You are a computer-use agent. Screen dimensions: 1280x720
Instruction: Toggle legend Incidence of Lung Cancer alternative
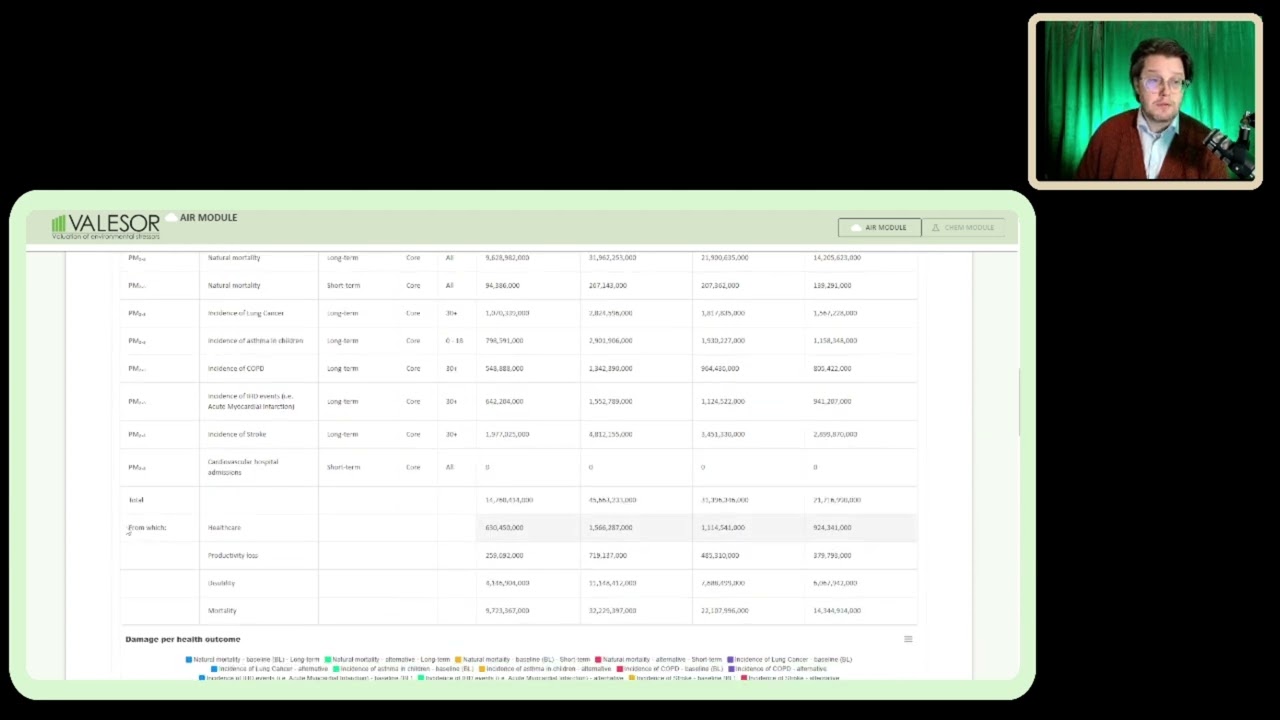[x=270, y=669]
